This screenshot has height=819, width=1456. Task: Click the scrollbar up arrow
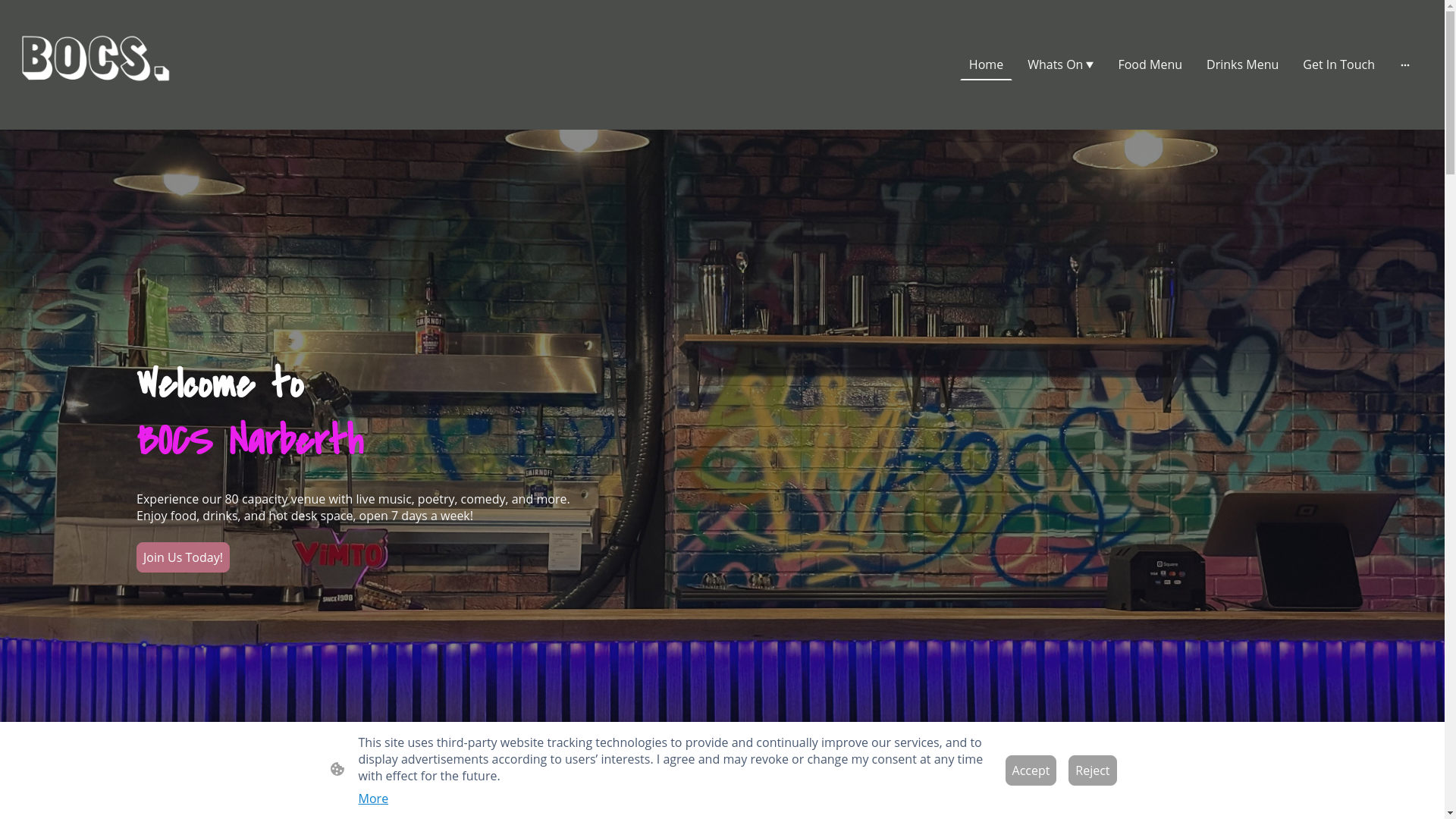click(x=1450, y=6)
